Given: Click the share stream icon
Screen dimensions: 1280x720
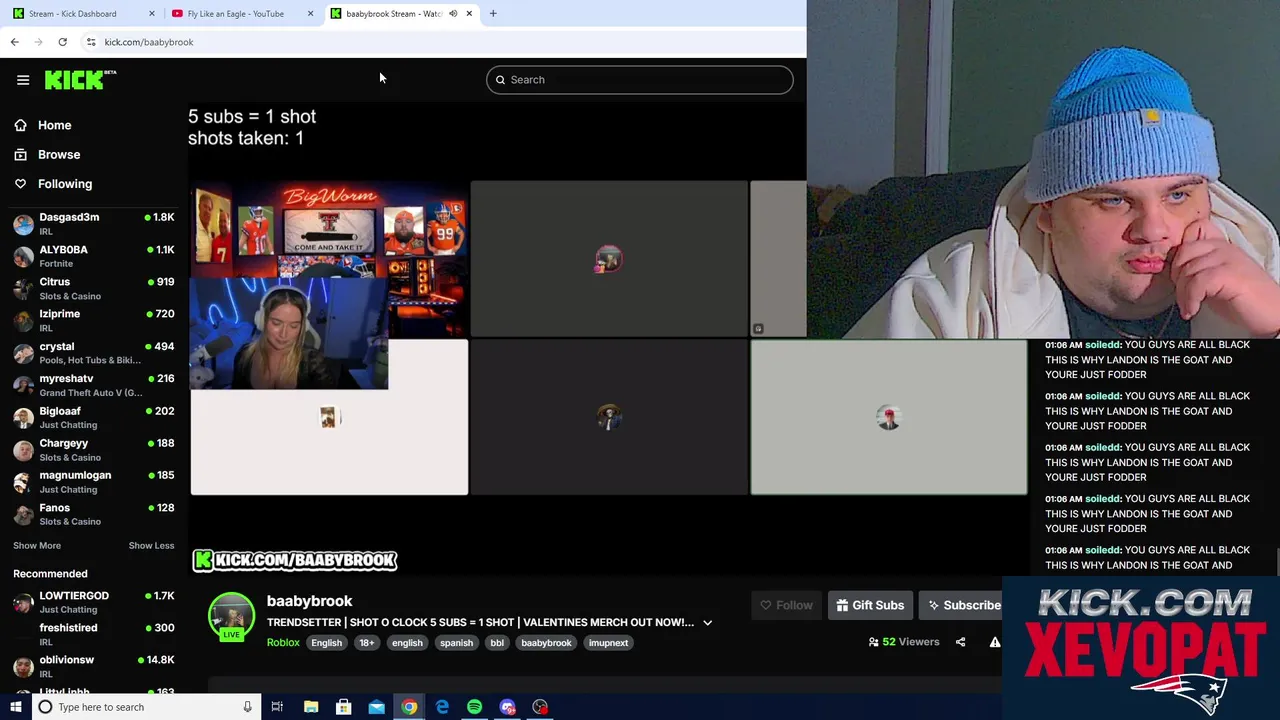Looking at the screenshot, I should point(960,642).
